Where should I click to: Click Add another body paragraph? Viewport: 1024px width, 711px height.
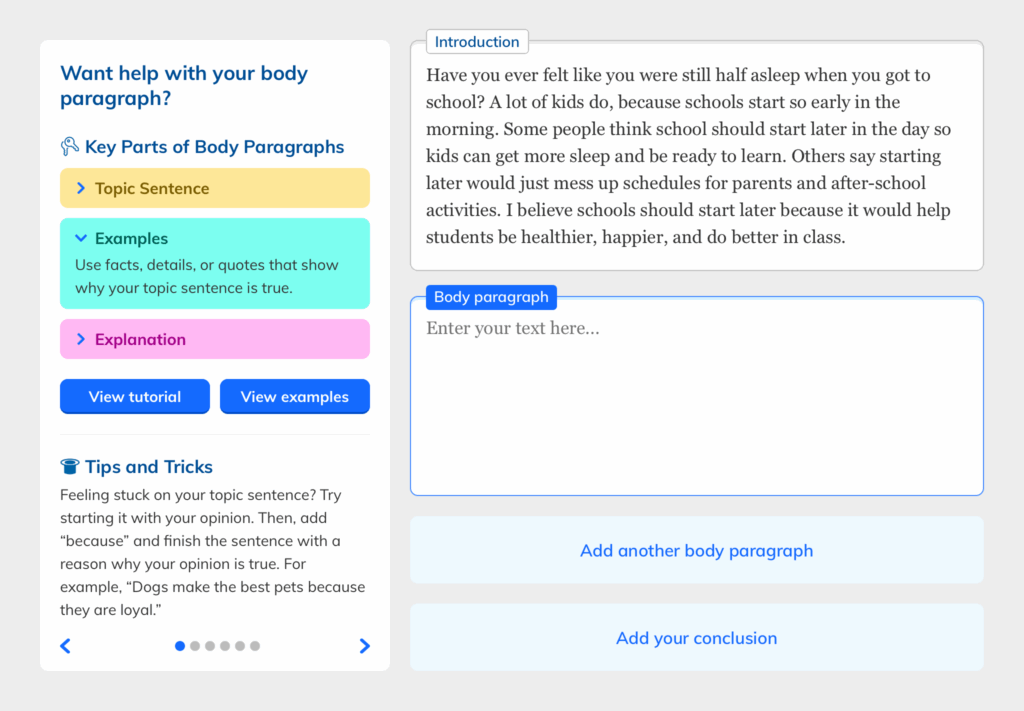pyautogui.click(x=697, y=550)
